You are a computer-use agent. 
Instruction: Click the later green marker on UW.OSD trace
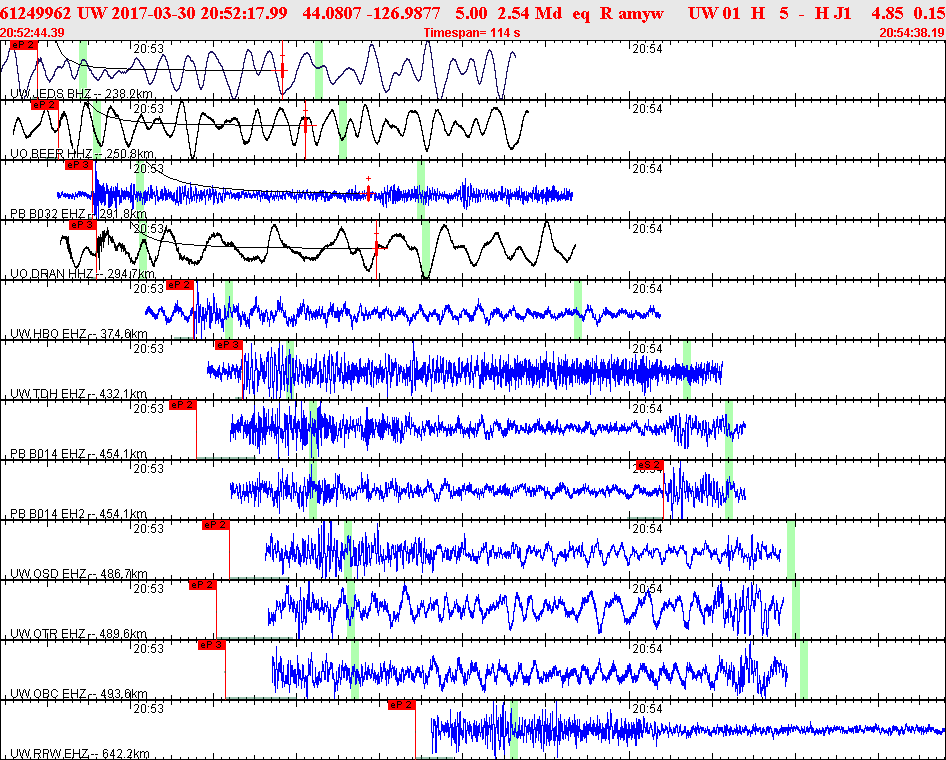791,549
